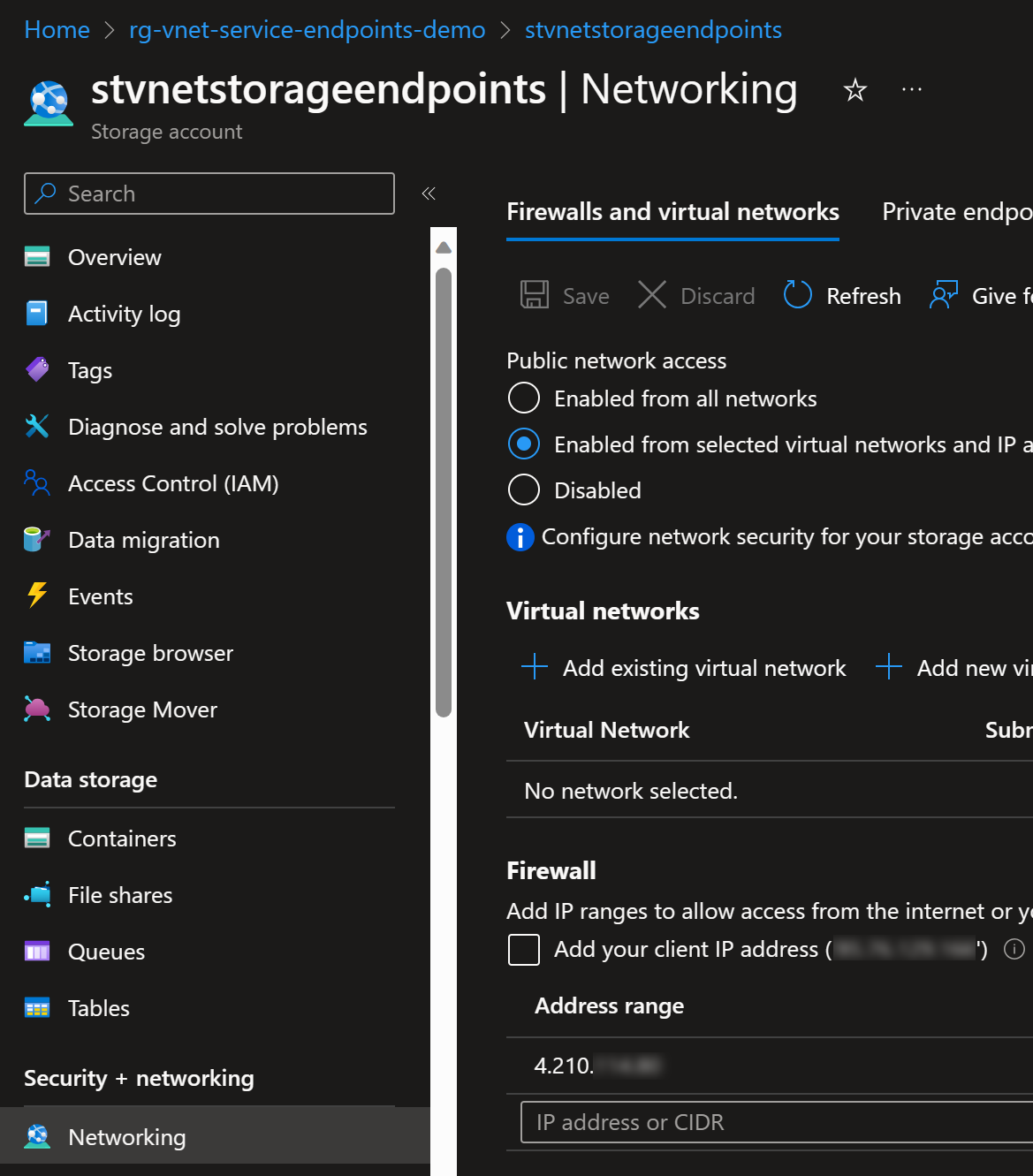Viewport: 1033px width, 1176px height.
Task: Click the Storage browser icon
Action: (37, 653)
